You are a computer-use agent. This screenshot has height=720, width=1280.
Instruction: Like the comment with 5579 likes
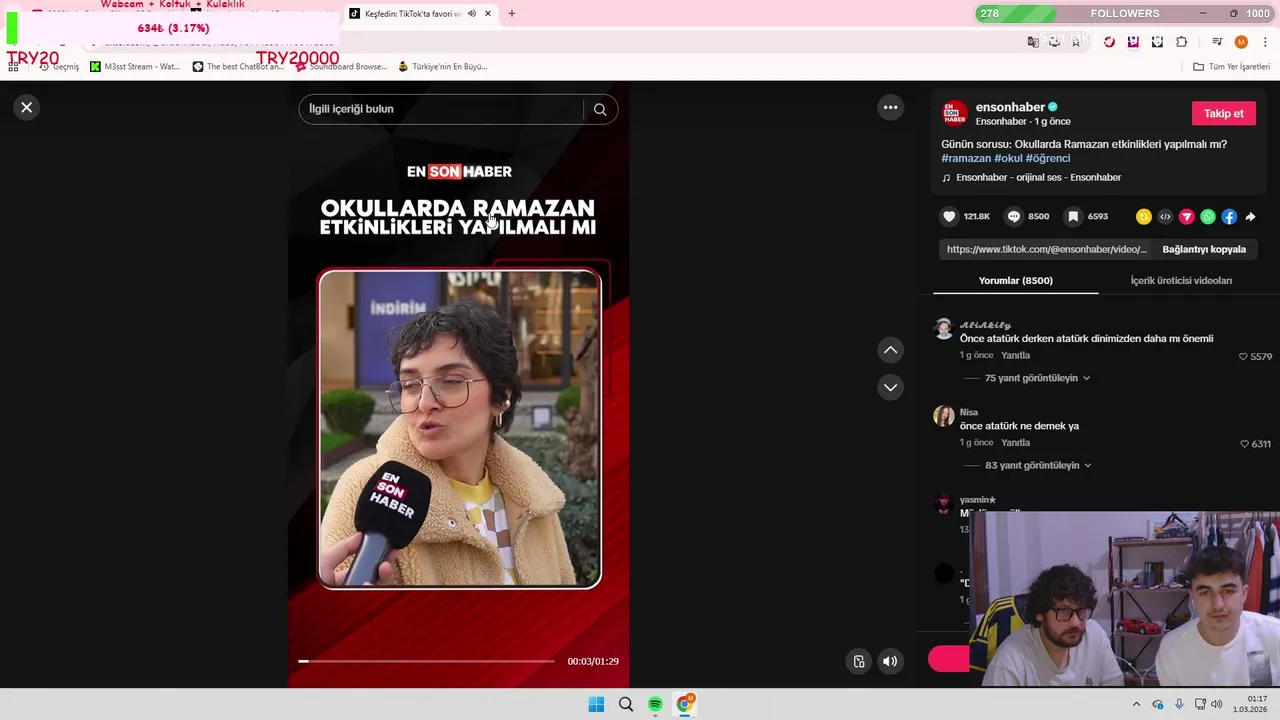point(1243,357)
